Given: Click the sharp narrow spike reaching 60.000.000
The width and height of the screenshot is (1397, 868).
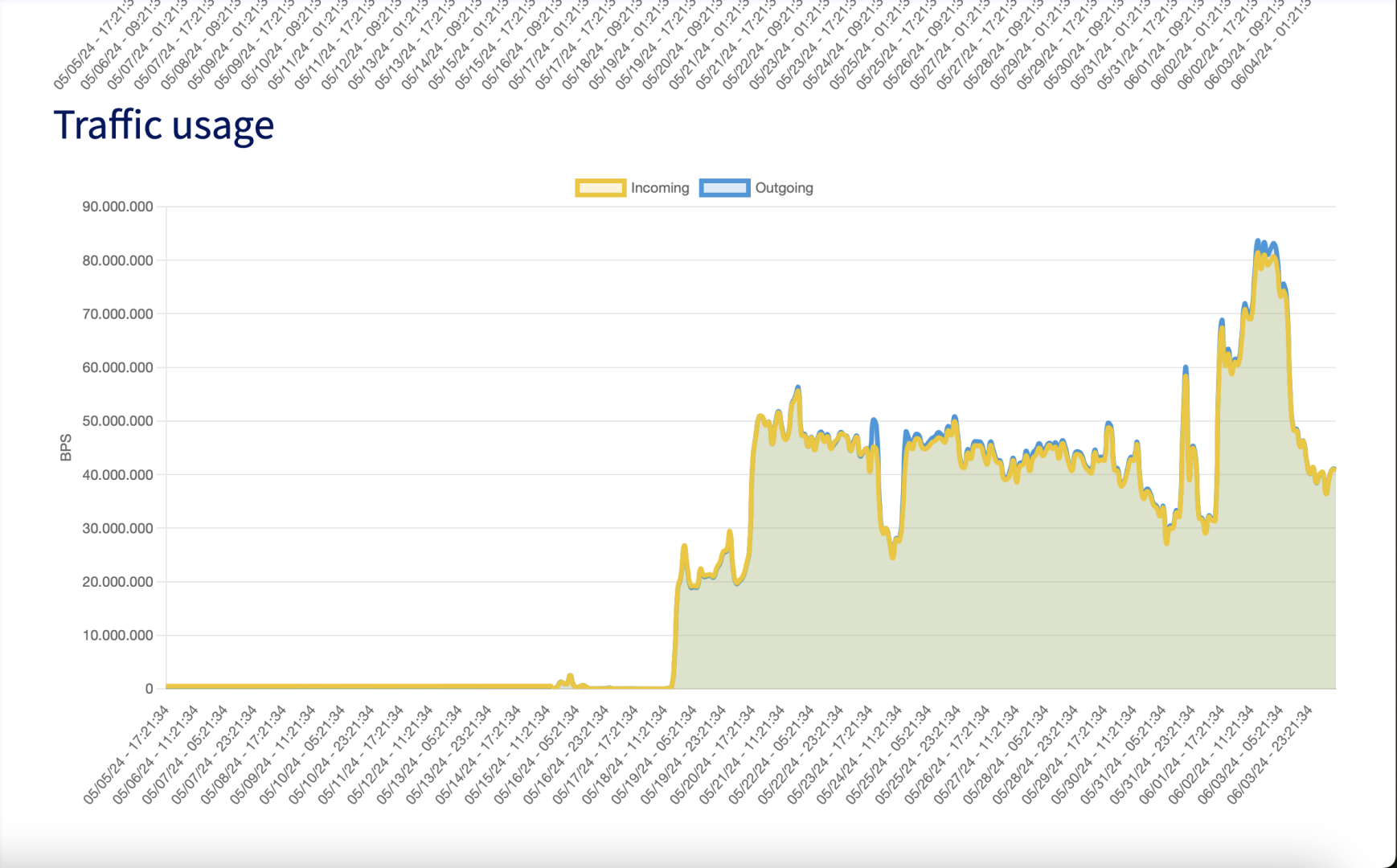Looking at the screenshot, I should [1186, 369].
